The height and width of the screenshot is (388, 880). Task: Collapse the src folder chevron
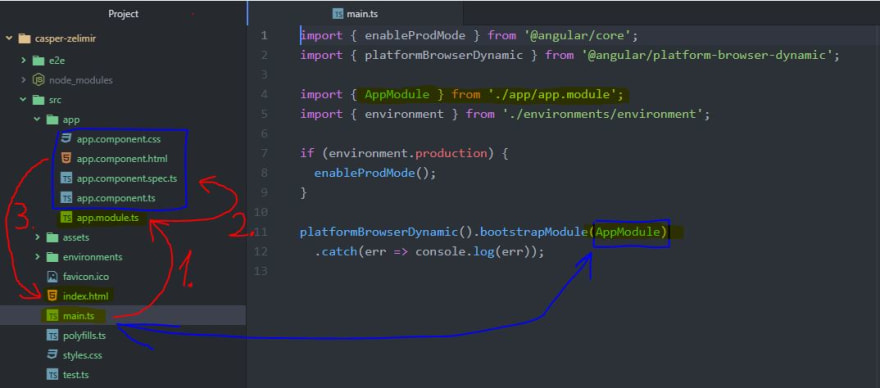pyautogui.click(x=24, y=100)
